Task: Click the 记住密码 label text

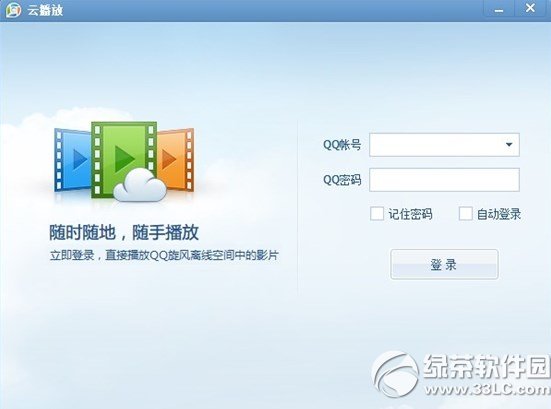Action: pos(410,214)
